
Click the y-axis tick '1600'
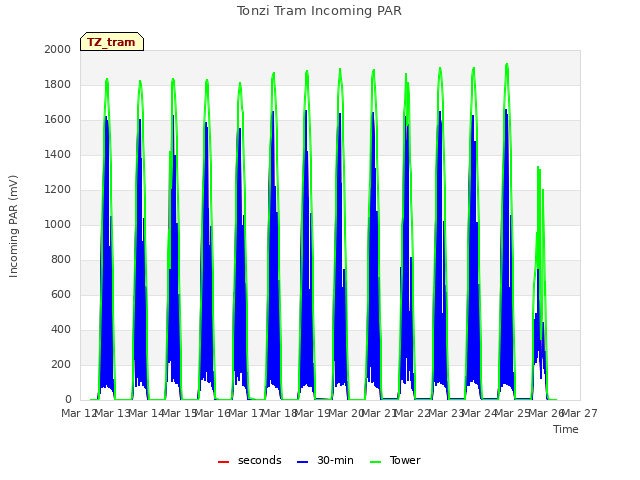click(58, 120)
